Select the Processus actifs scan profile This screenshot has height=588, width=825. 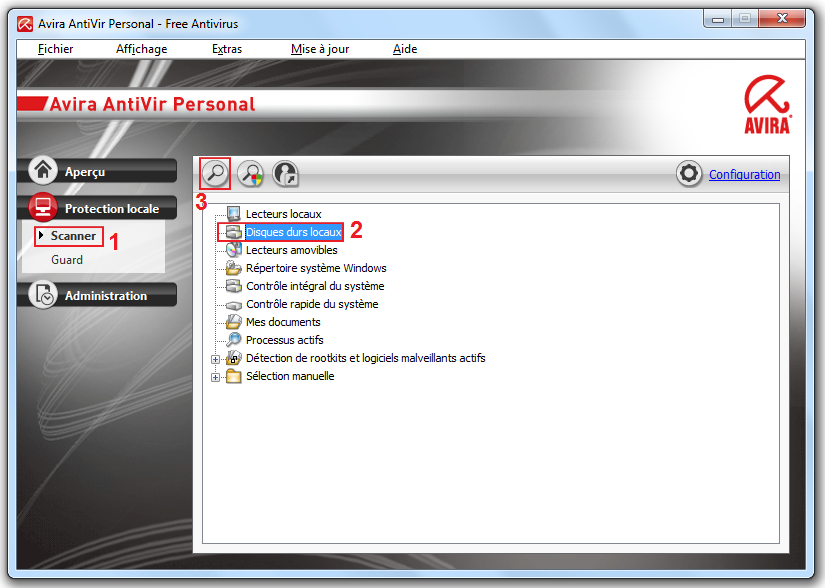coord(287,340)
